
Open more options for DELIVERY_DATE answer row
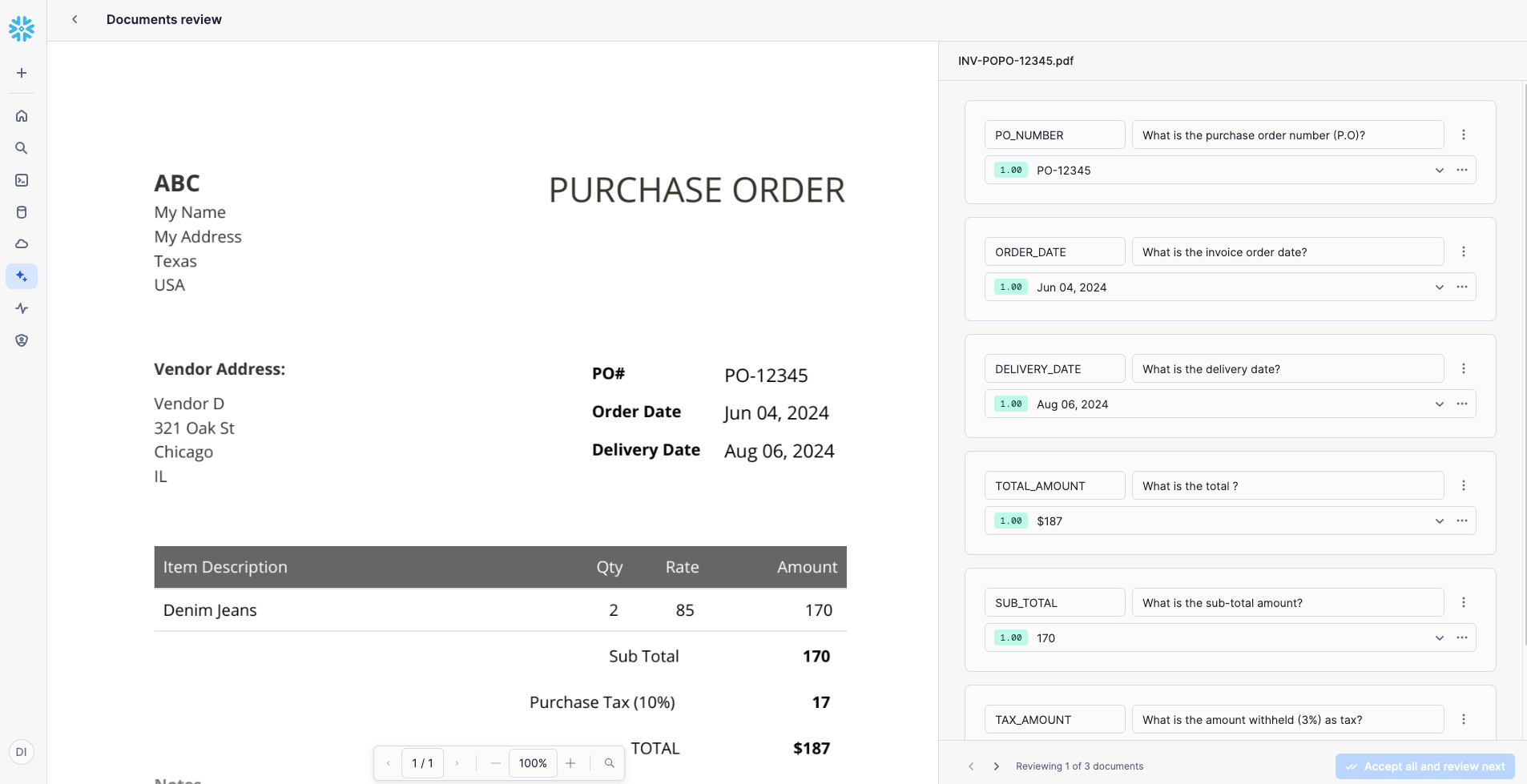[x=1461, y=404]
